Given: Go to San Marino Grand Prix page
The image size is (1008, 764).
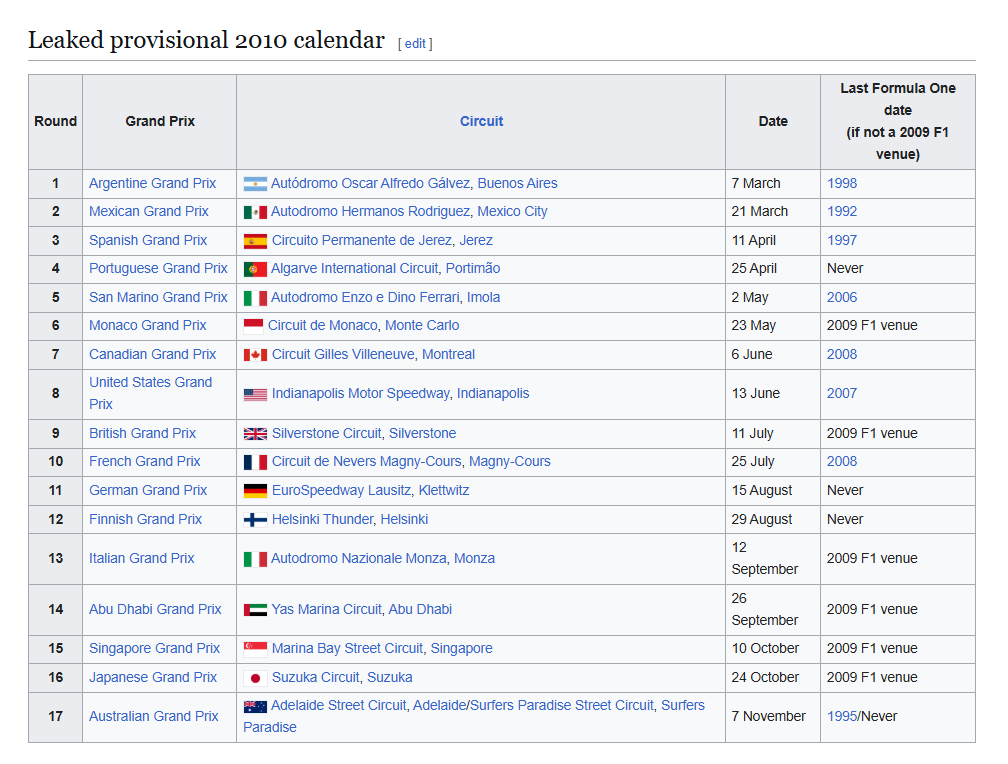Looking at the screenshot, I should [158, 297].
